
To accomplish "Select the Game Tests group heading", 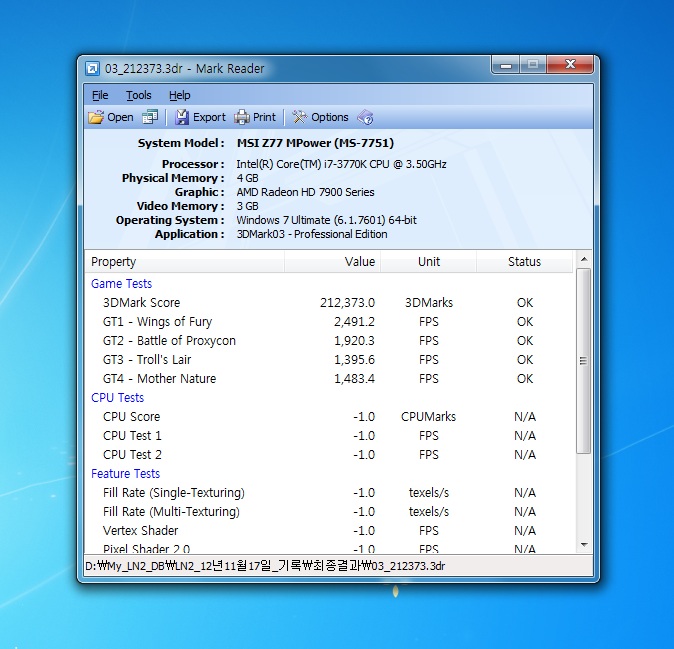I will [122, 284].
